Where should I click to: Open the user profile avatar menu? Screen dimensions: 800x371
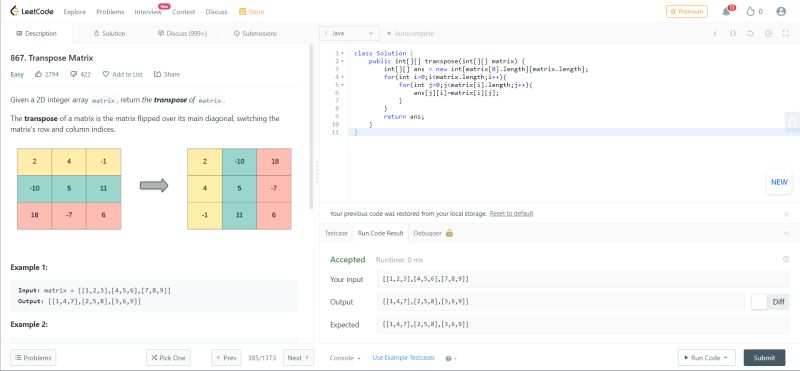pos(781,11)
